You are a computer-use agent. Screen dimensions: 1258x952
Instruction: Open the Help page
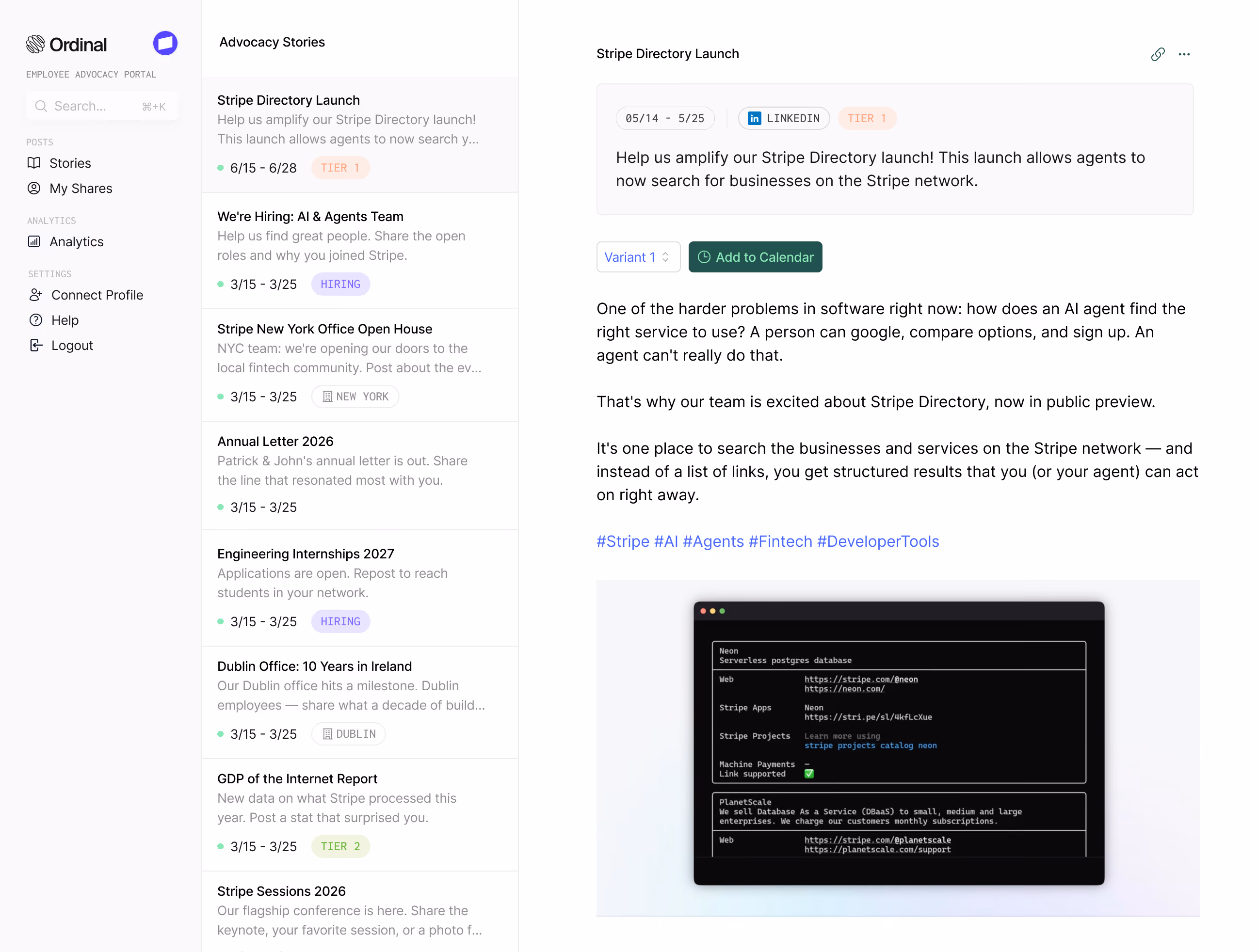pos(54,320)
